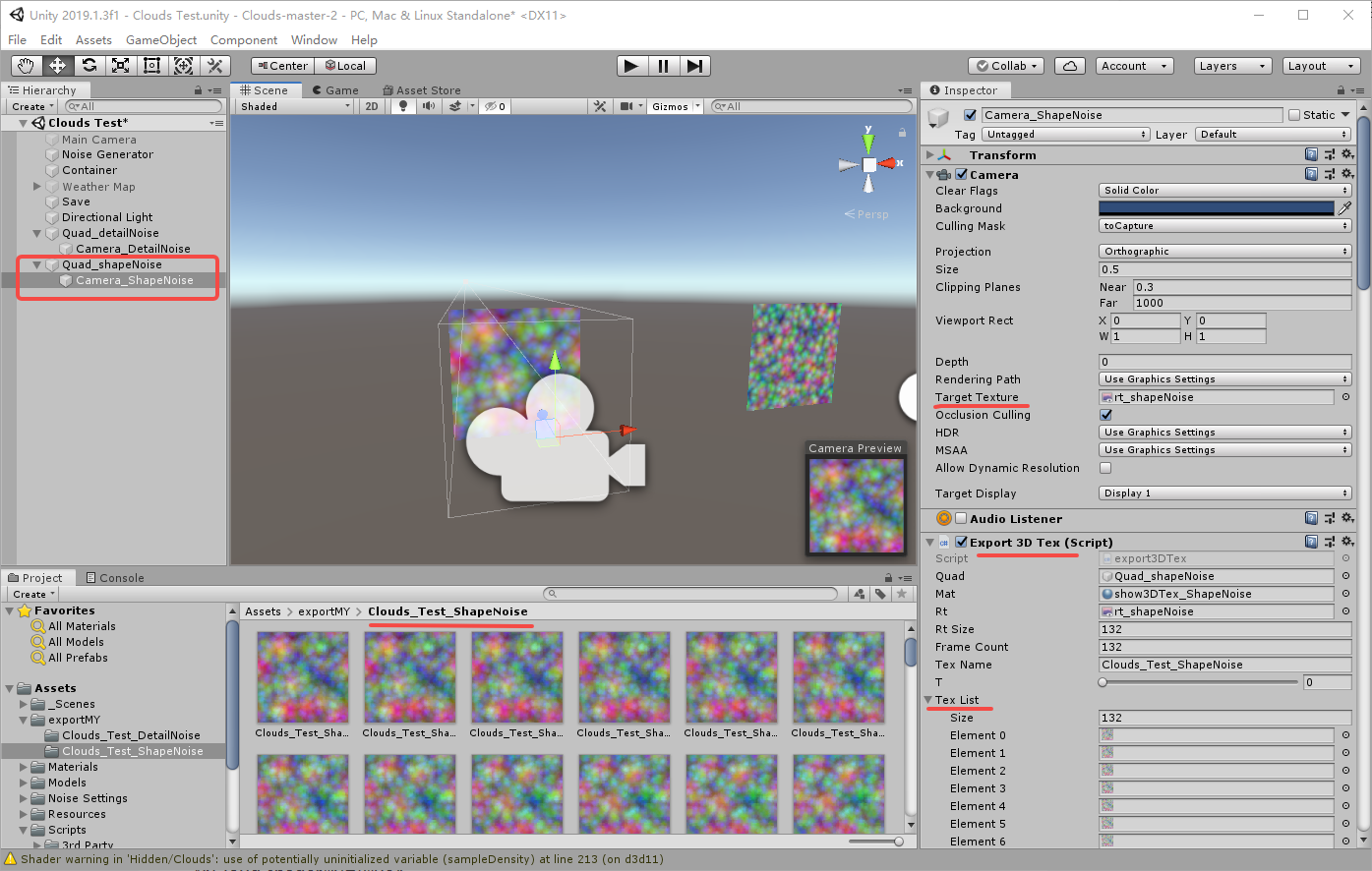Viewport: 1372px width, 871px height.
Task: Disable Occlusion Culling on the Camera
Action: 1105,414
